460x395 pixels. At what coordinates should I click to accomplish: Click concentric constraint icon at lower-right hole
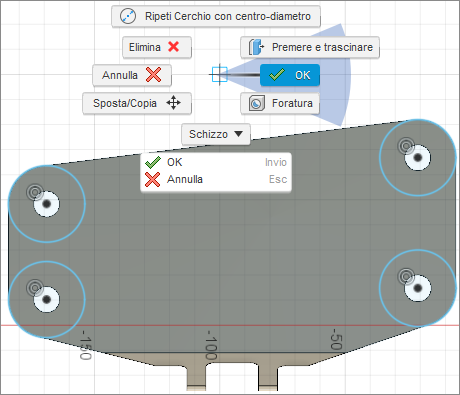tap(406, 276)
